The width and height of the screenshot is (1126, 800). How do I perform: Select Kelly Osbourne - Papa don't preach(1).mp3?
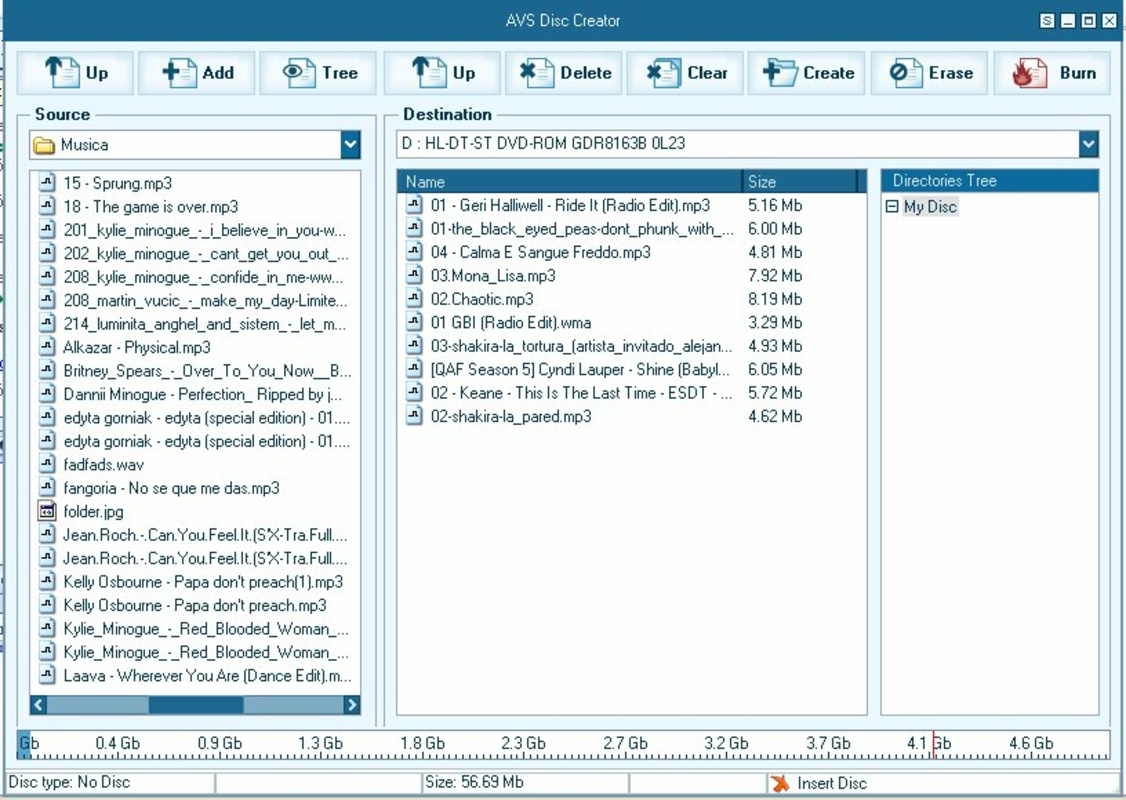[x=203, y=582]
